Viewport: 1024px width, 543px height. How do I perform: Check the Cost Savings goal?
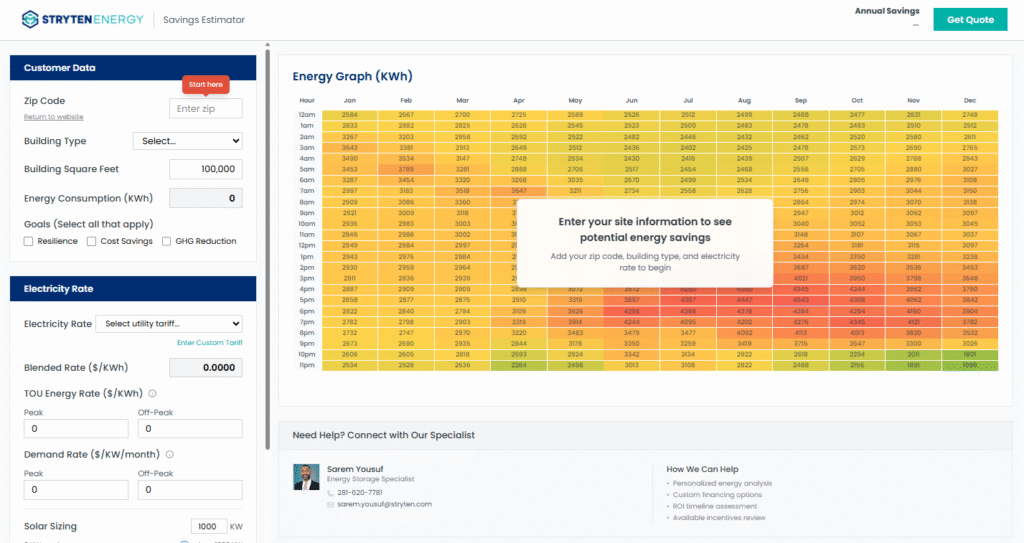92,241
